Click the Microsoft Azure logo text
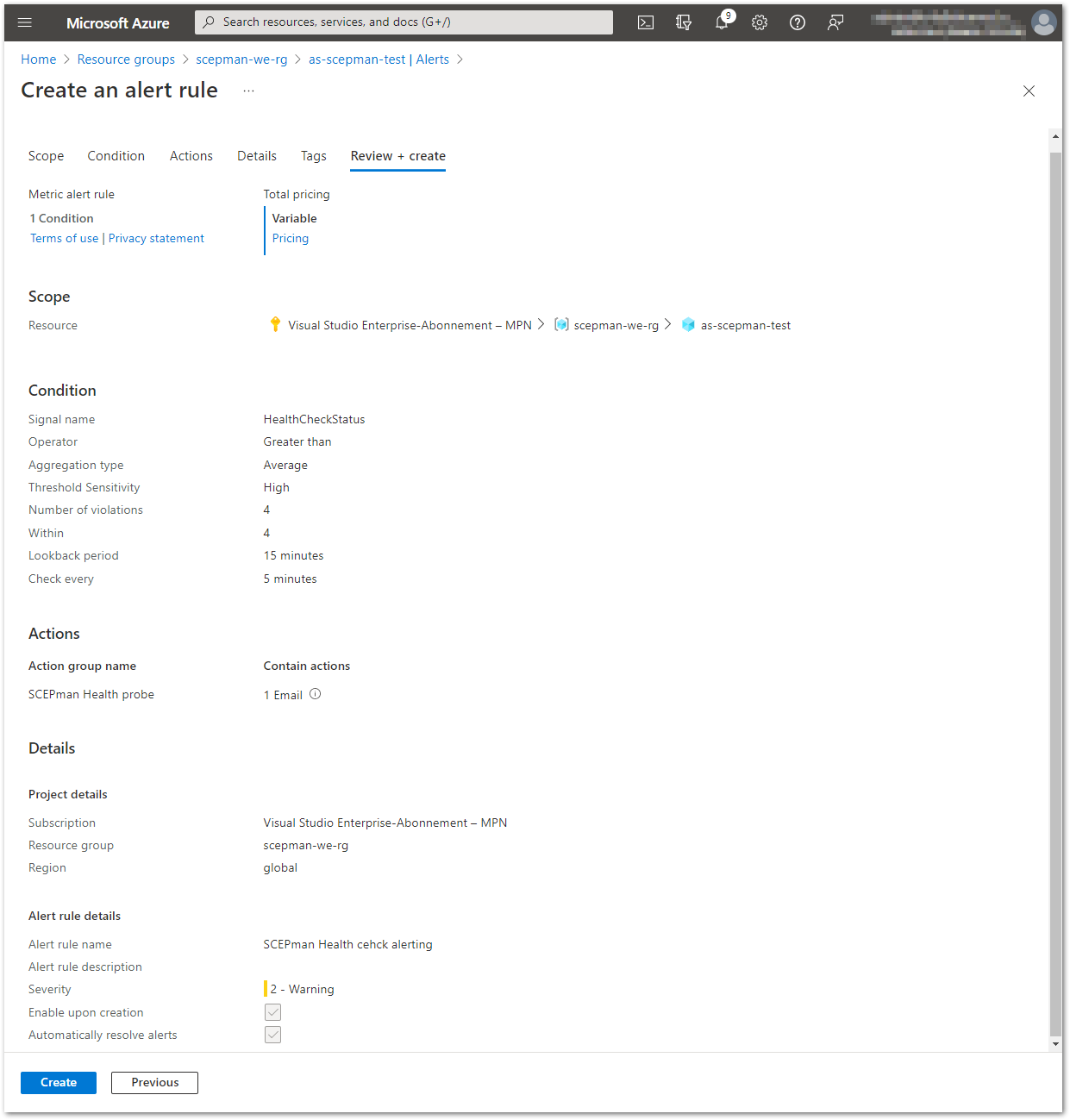This screenshot has height=1120, width=1070. (118, 23)
